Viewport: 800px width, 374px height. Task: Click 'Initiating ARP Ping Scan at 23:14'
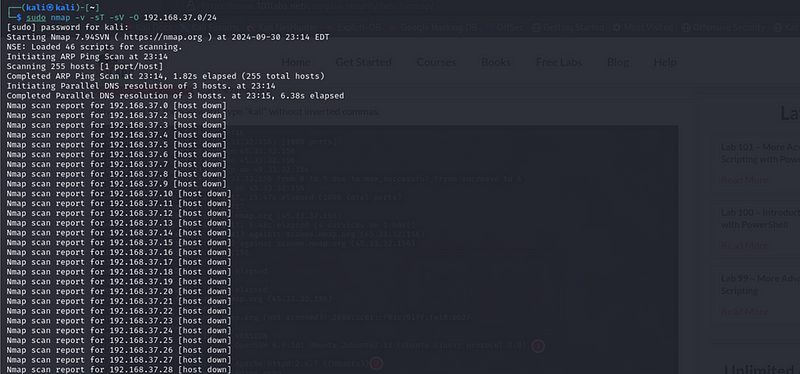pos(87,57)
